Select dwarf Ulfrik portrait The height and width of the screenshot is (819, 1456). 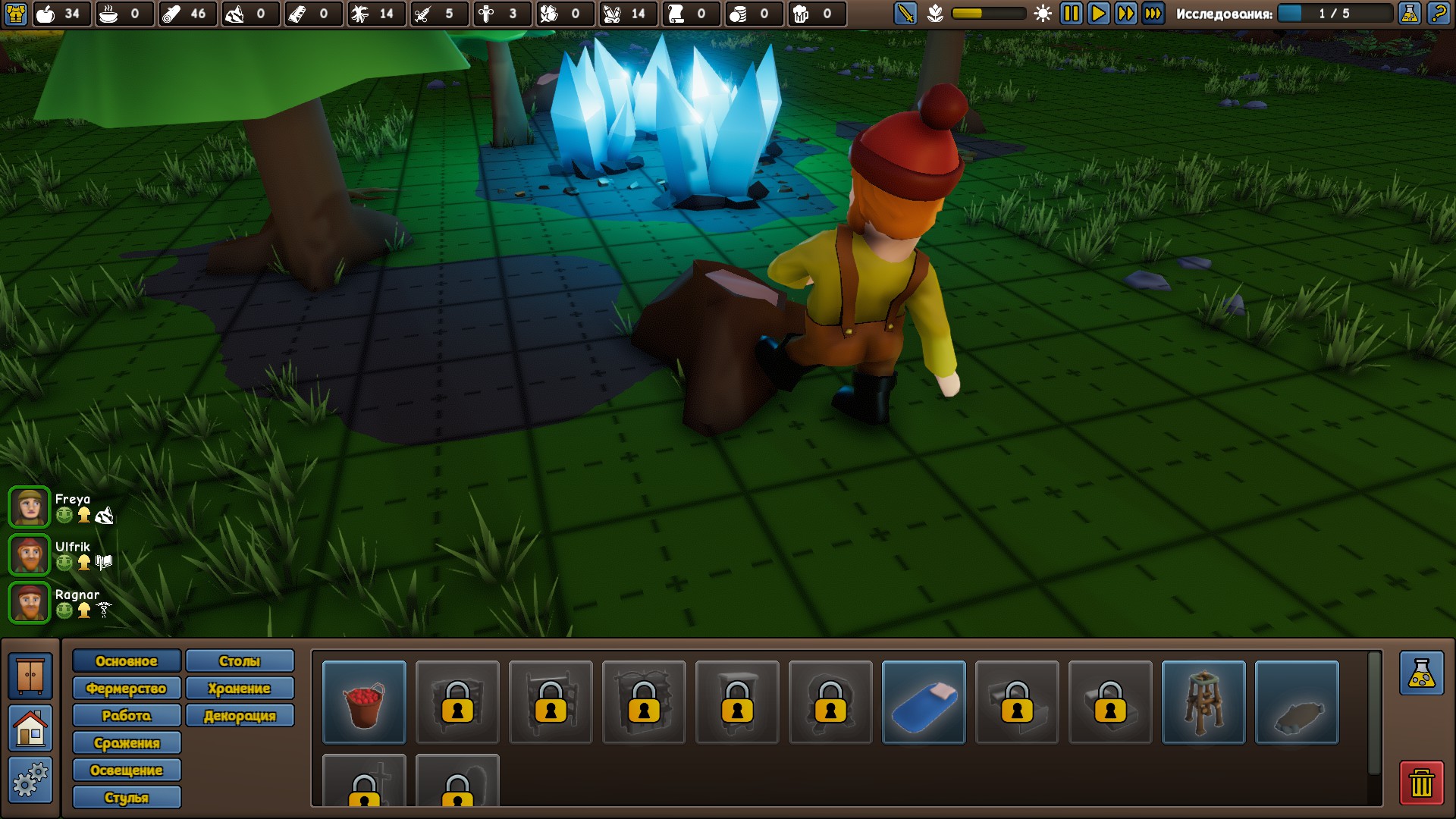[x=30, y=555]
